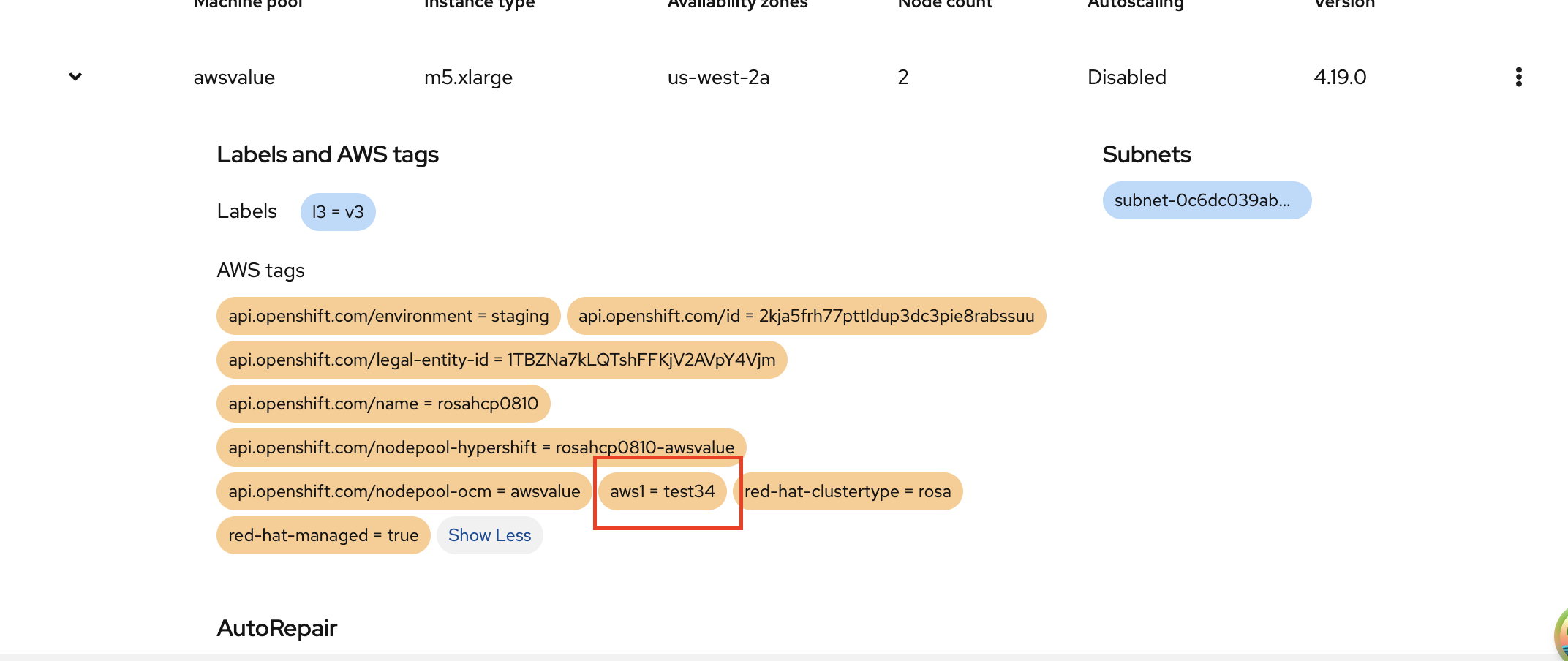Select the aws1 = test34 tag
Image resolution: width=1568 pixels, height=661 pixels.
pos(663,491)
